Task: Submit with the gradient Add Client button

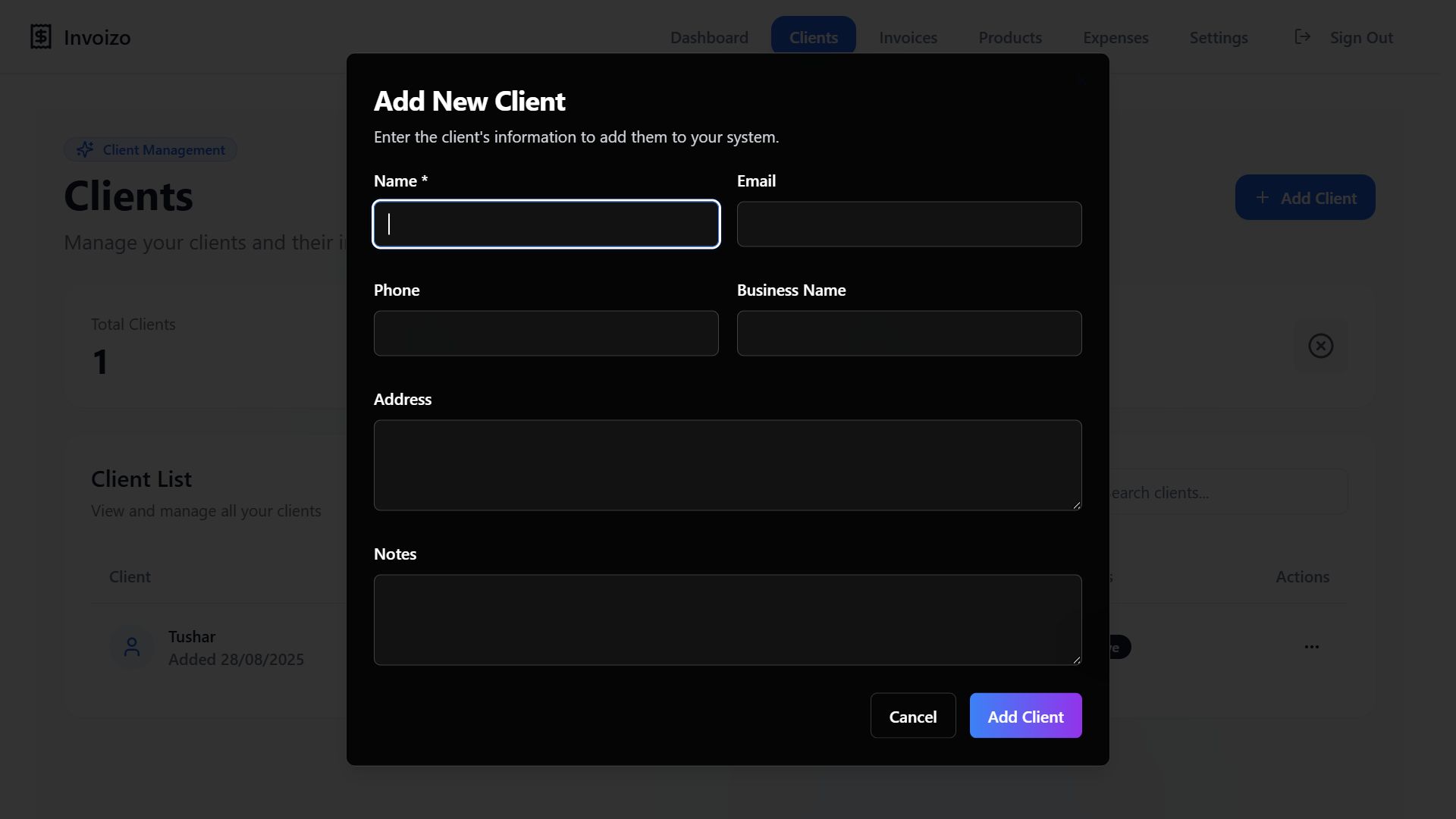Action: click(x=1025, y=716)
